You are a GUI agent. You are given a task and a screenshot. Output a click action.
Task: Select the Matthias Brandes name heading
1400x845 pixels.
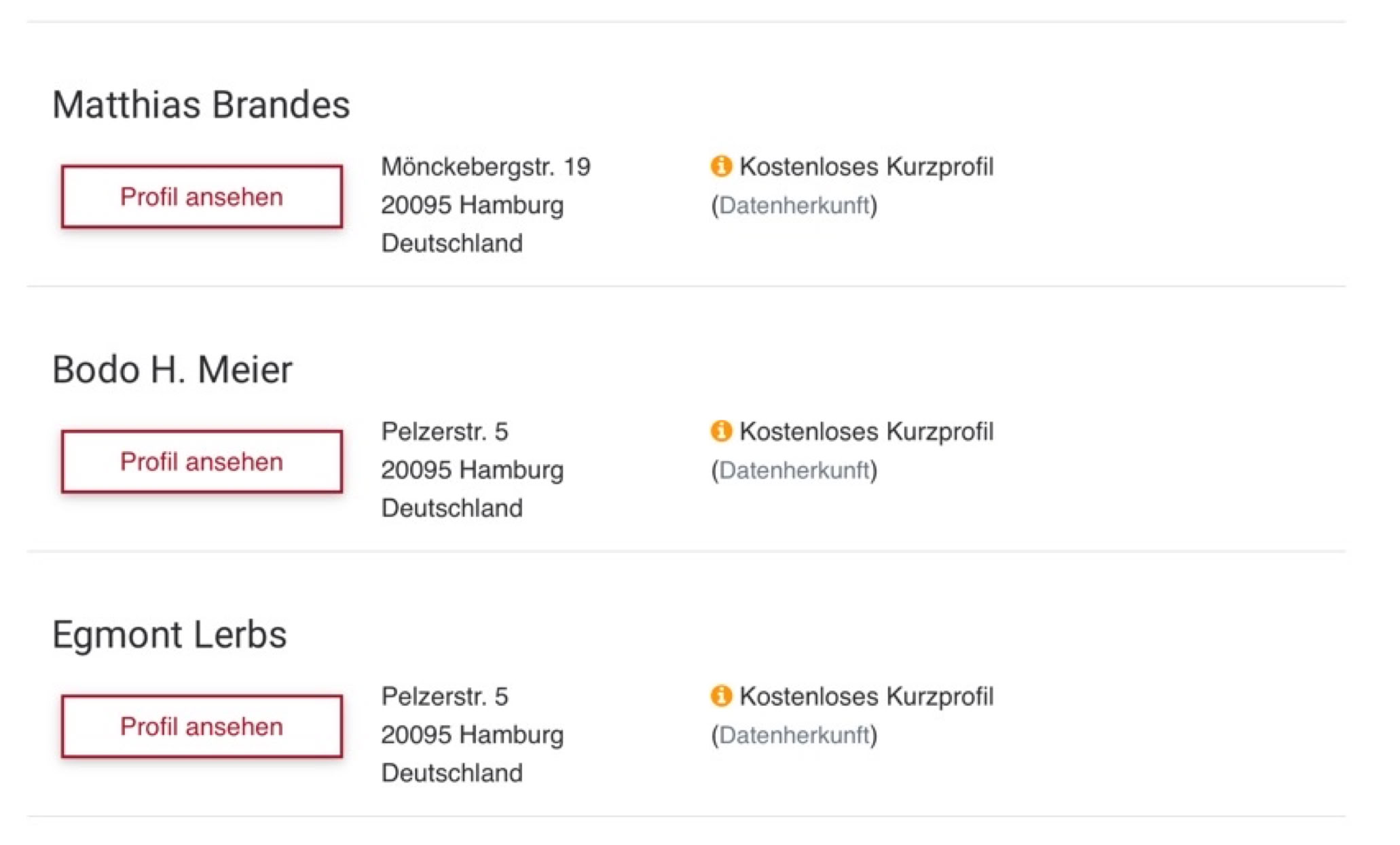201,105
